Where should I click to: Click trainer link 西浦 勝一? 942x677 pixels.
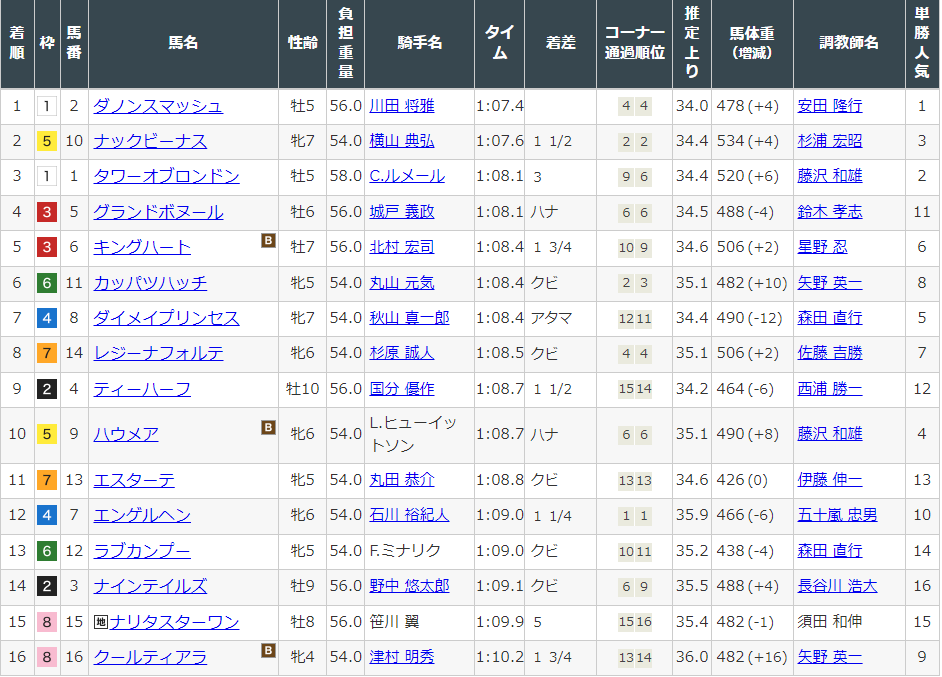tap(830, 389)
